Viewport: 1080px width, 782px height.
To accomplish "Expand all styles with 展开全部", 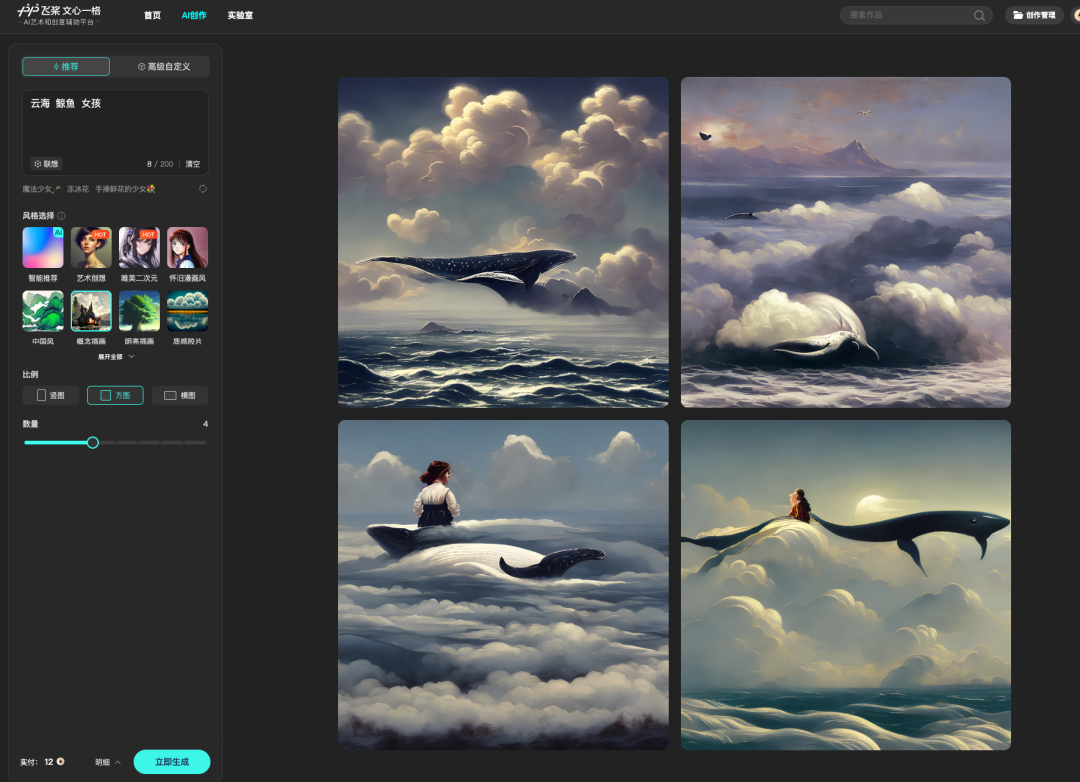I will coord(115,357).
